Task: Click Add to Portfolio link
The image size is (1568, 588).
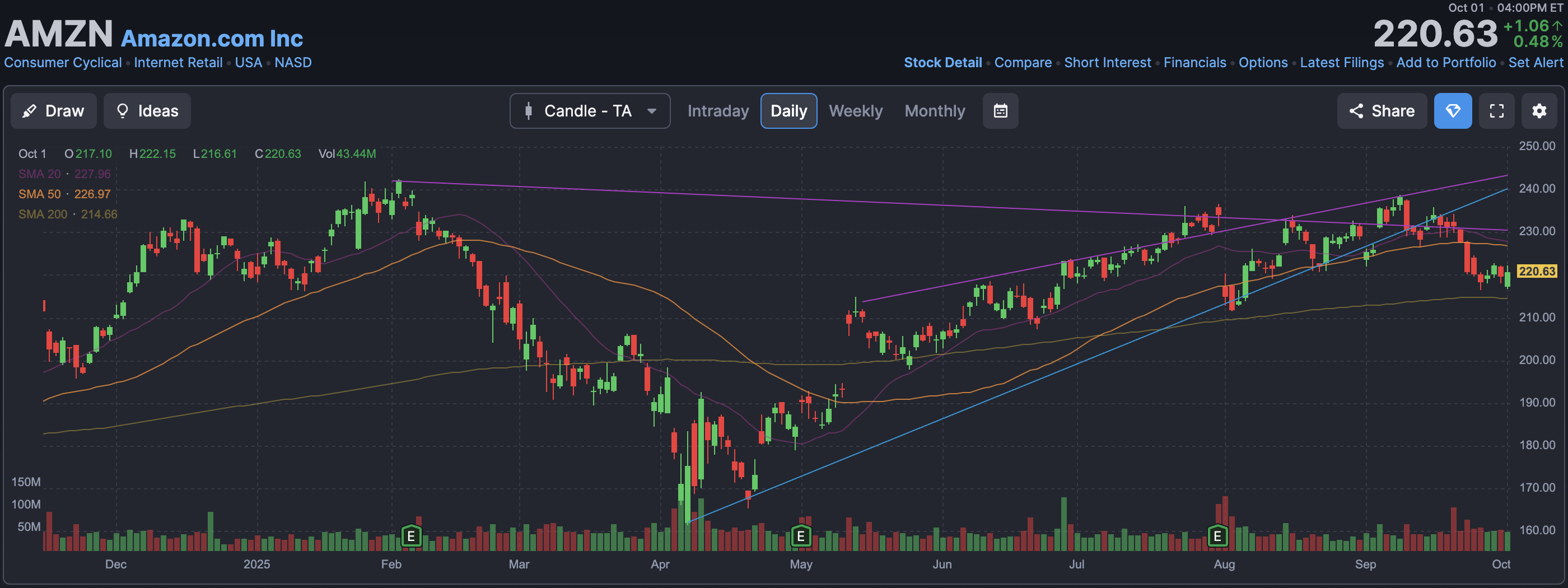Action: [x=1446, y=63]
